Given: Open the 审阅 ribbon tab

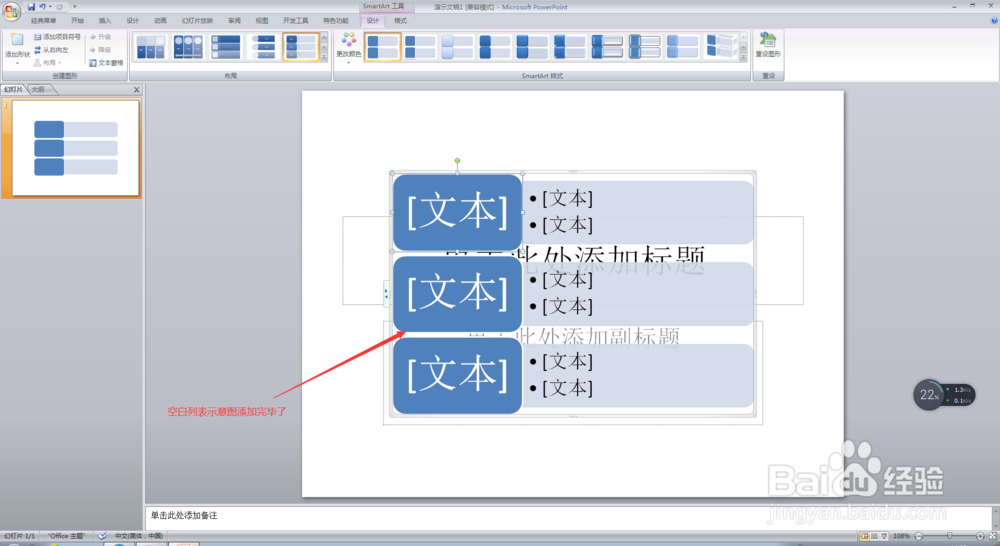Looking at the screenshot, I should click(234, 21).
